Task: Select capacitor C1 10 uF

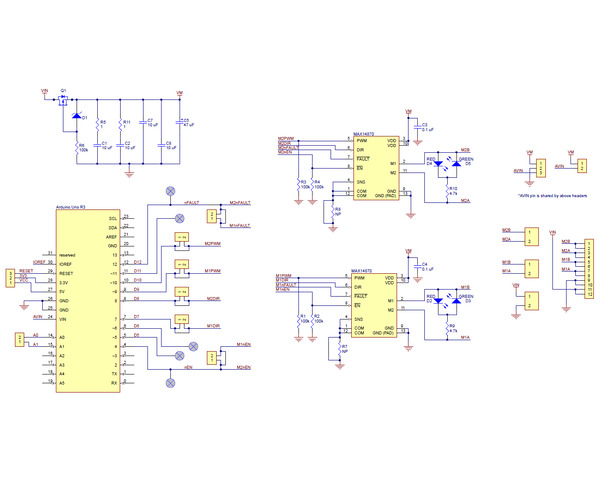Action: pyautogui.click(x=97, y=145)
